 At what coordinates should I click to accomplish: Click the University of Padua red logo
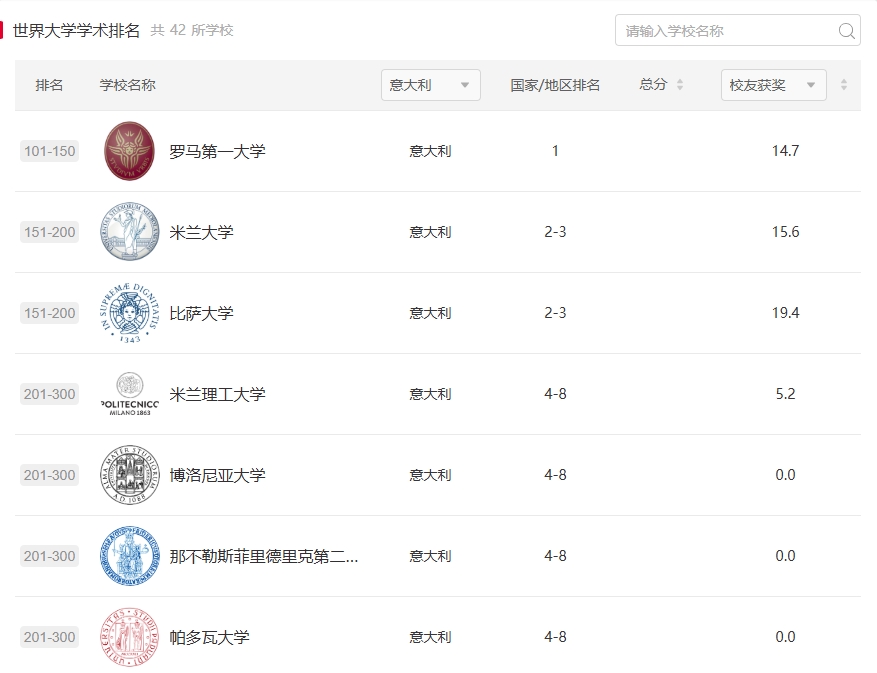[x=129, y=637]
